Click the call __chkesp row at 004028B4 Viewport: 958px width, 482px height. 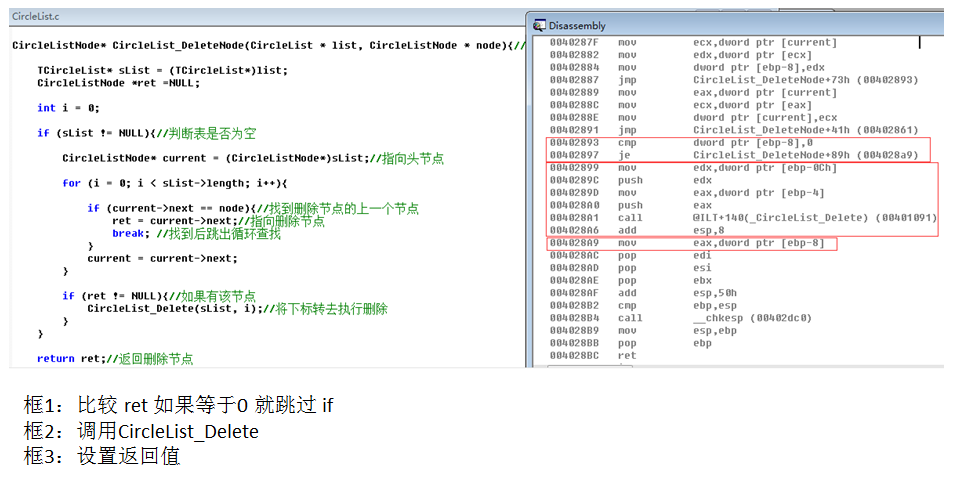tap(680, 318)
